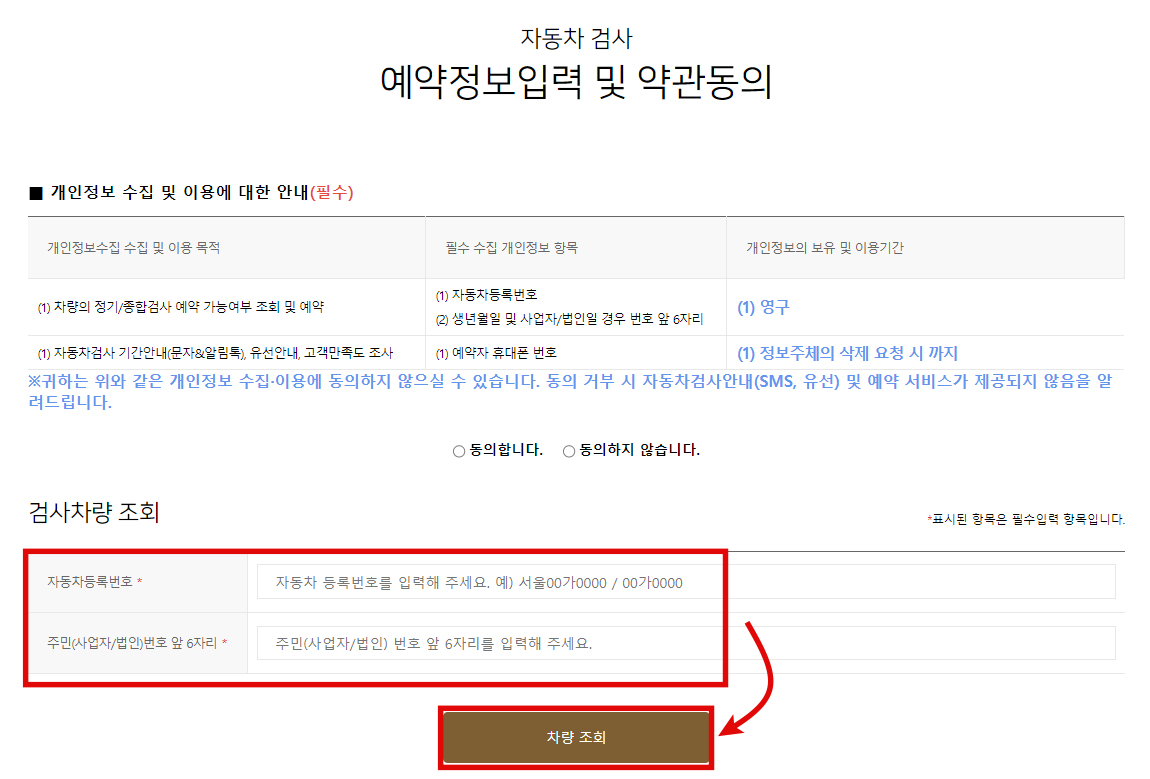Select the 동의하지 않습니다 radio button
This screenshot has width=1150, height=779.
[x=568, y=450]
